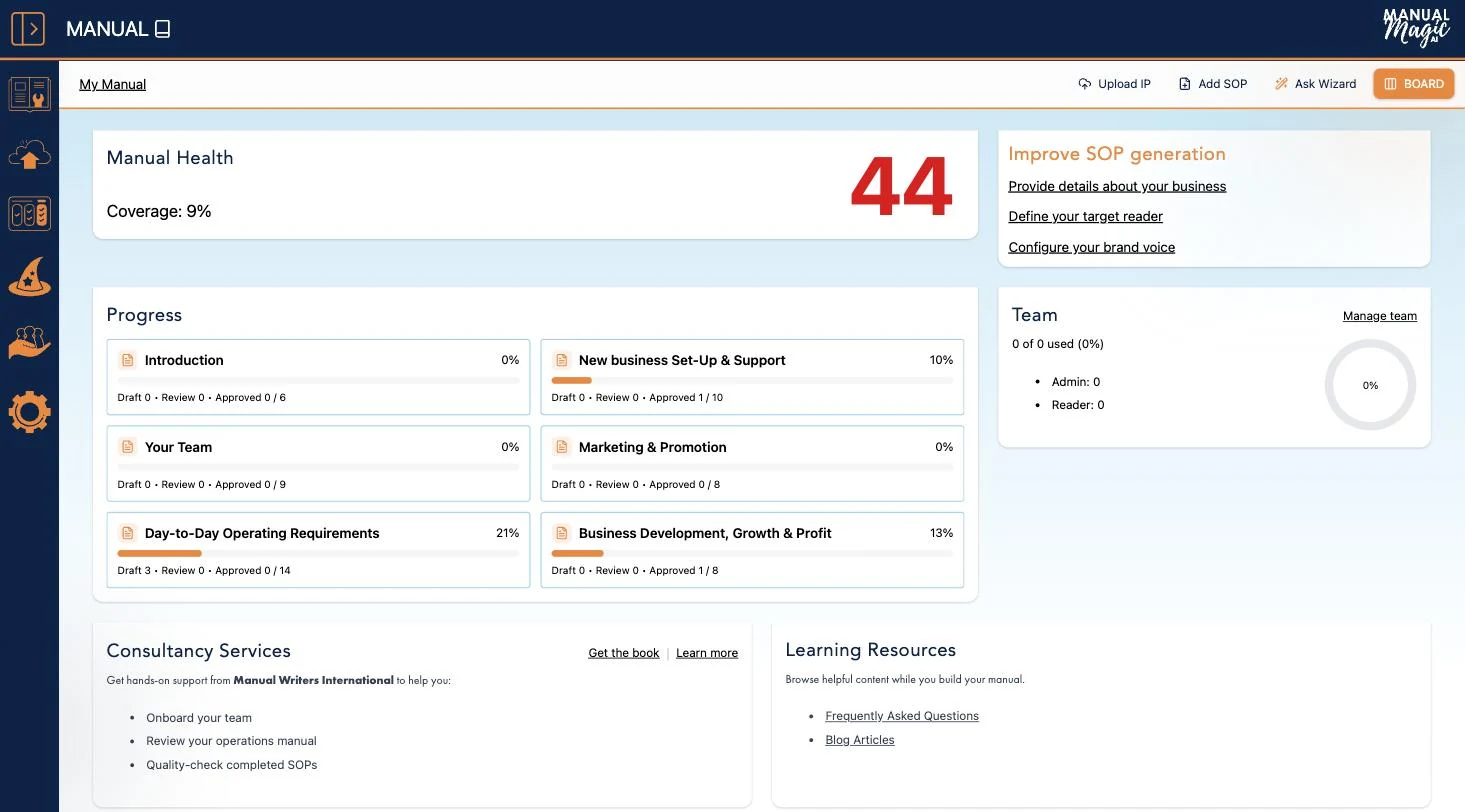Switch to the BOARD view

(1413, 84)
